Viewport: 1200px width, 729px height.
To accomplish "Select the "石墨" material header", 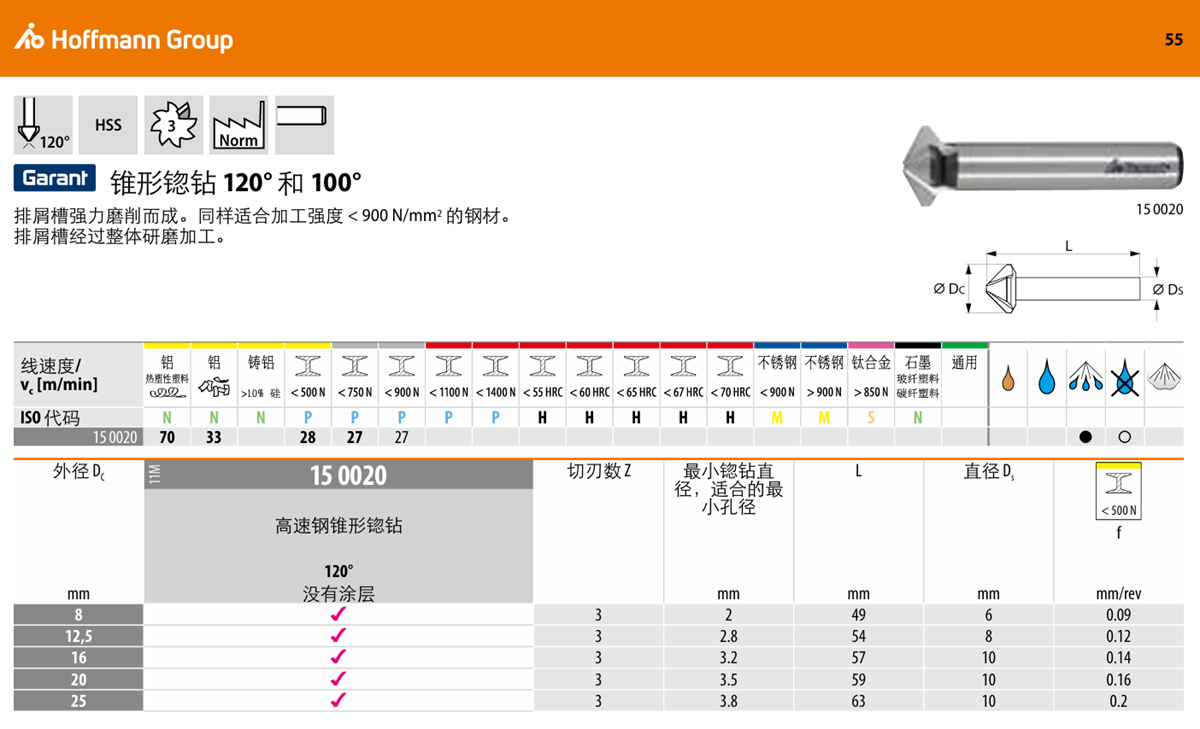I will (x=917, y=363).
